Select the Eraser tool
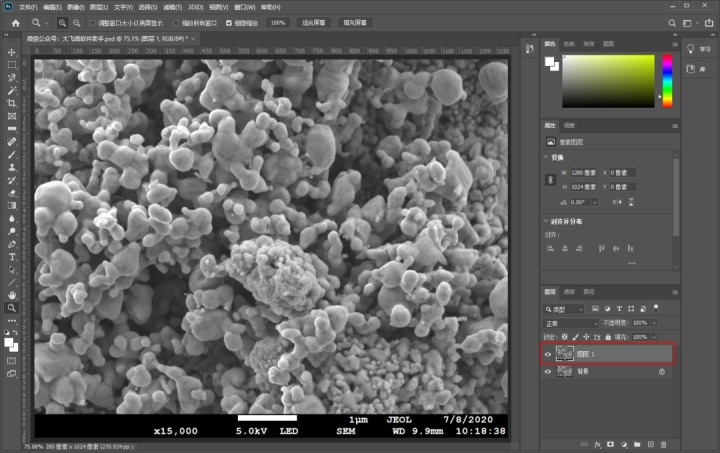 12,193
